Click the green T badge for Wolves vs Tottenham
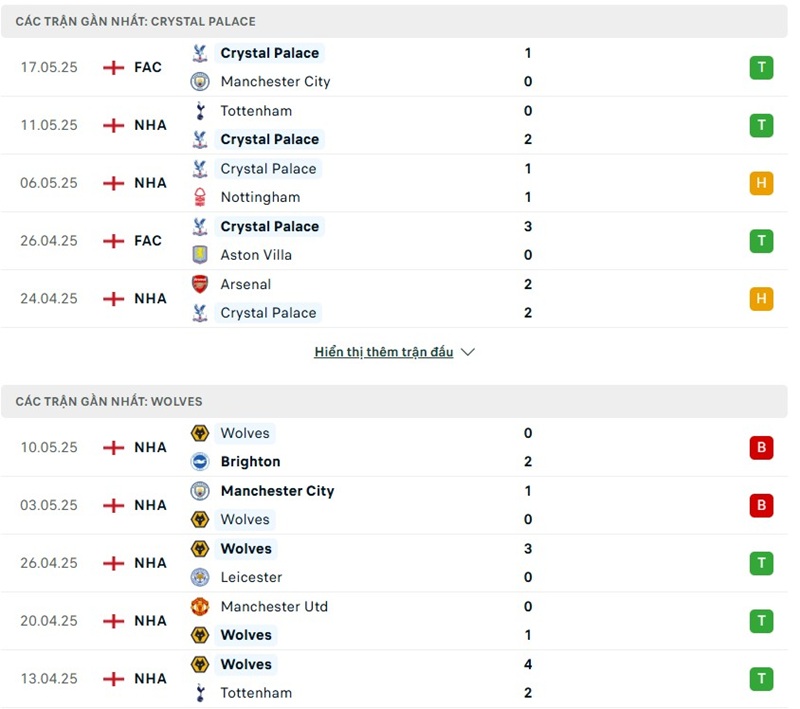This screenshot has height=709, width=800. pos(761,679)
